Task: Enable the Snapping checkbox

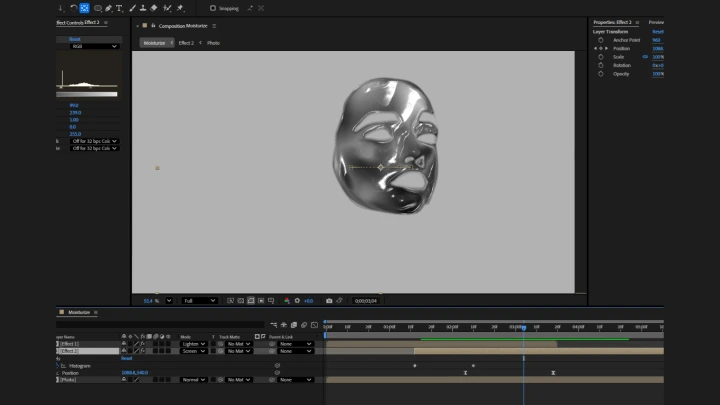Action: pyautogui.click(x=213, y=8)
